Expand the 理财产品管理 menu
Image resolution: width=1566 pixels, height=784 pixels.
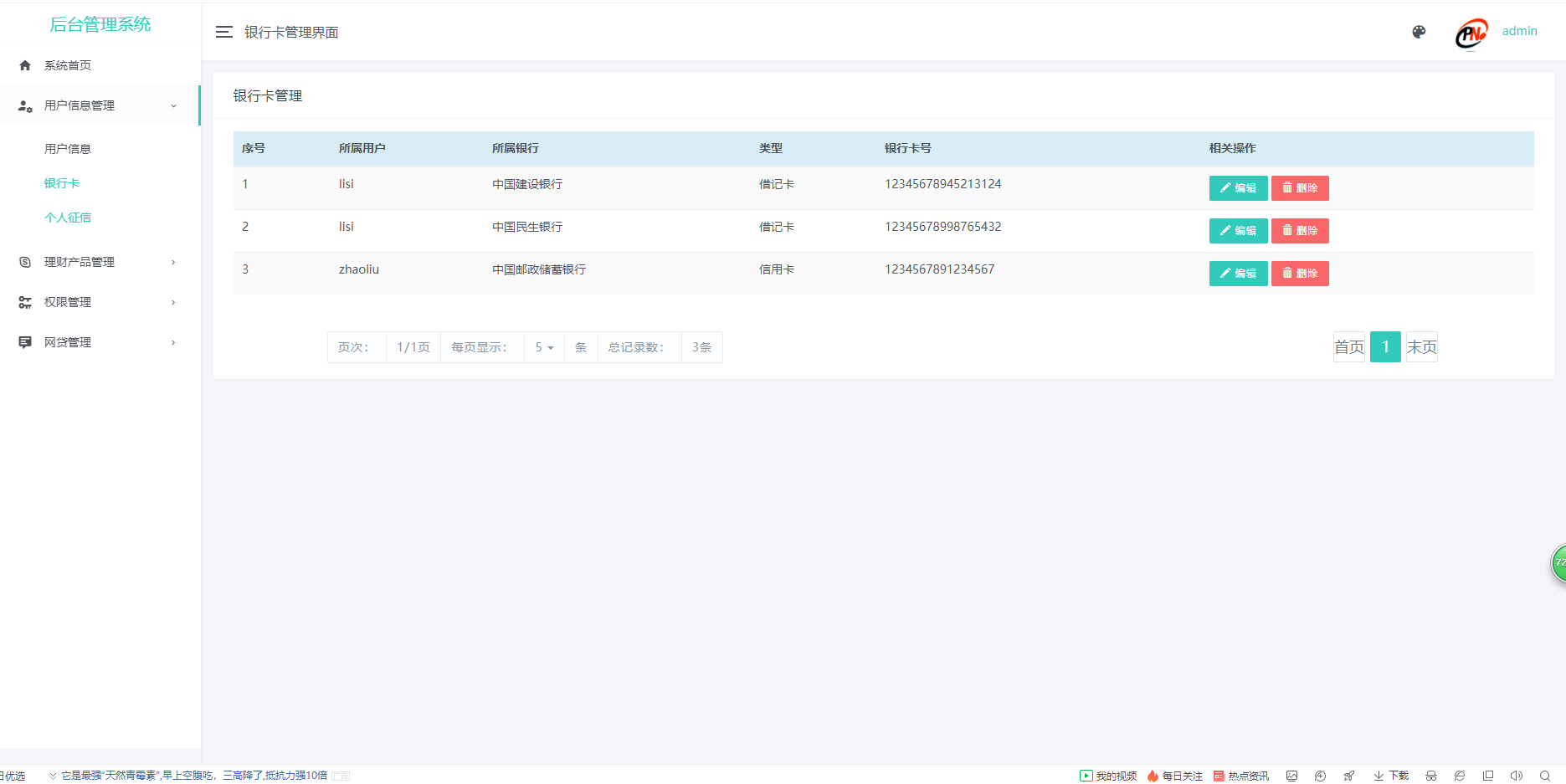point(100,262)
